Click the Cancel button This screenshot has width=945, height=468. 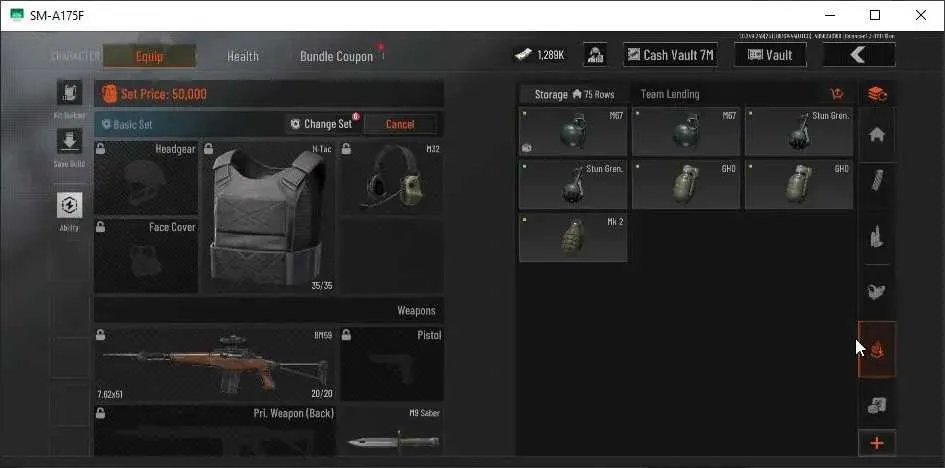coord(400,124)
